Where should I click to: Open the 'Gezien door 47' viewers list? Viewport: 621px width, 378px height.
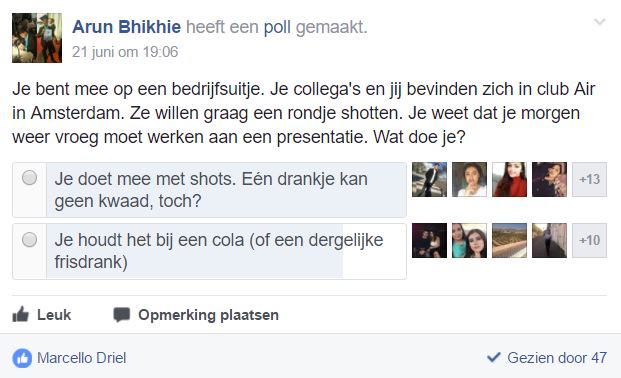[557, 358]
